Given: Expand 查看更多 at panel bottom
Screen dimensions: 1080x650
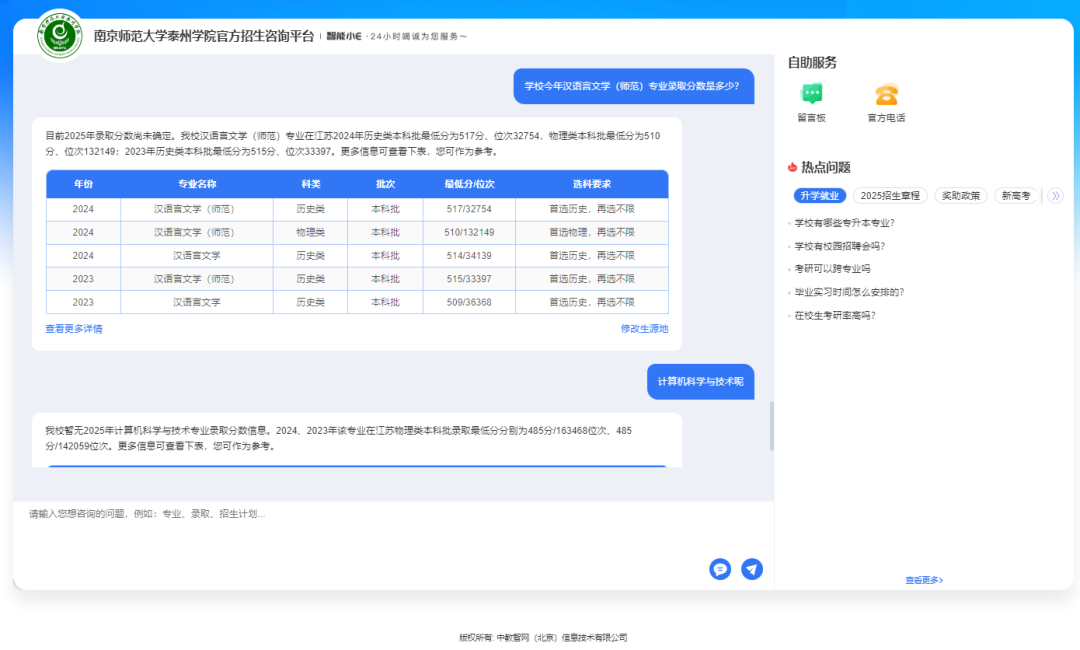Looking at the screenshot, I should click(923, 580).
